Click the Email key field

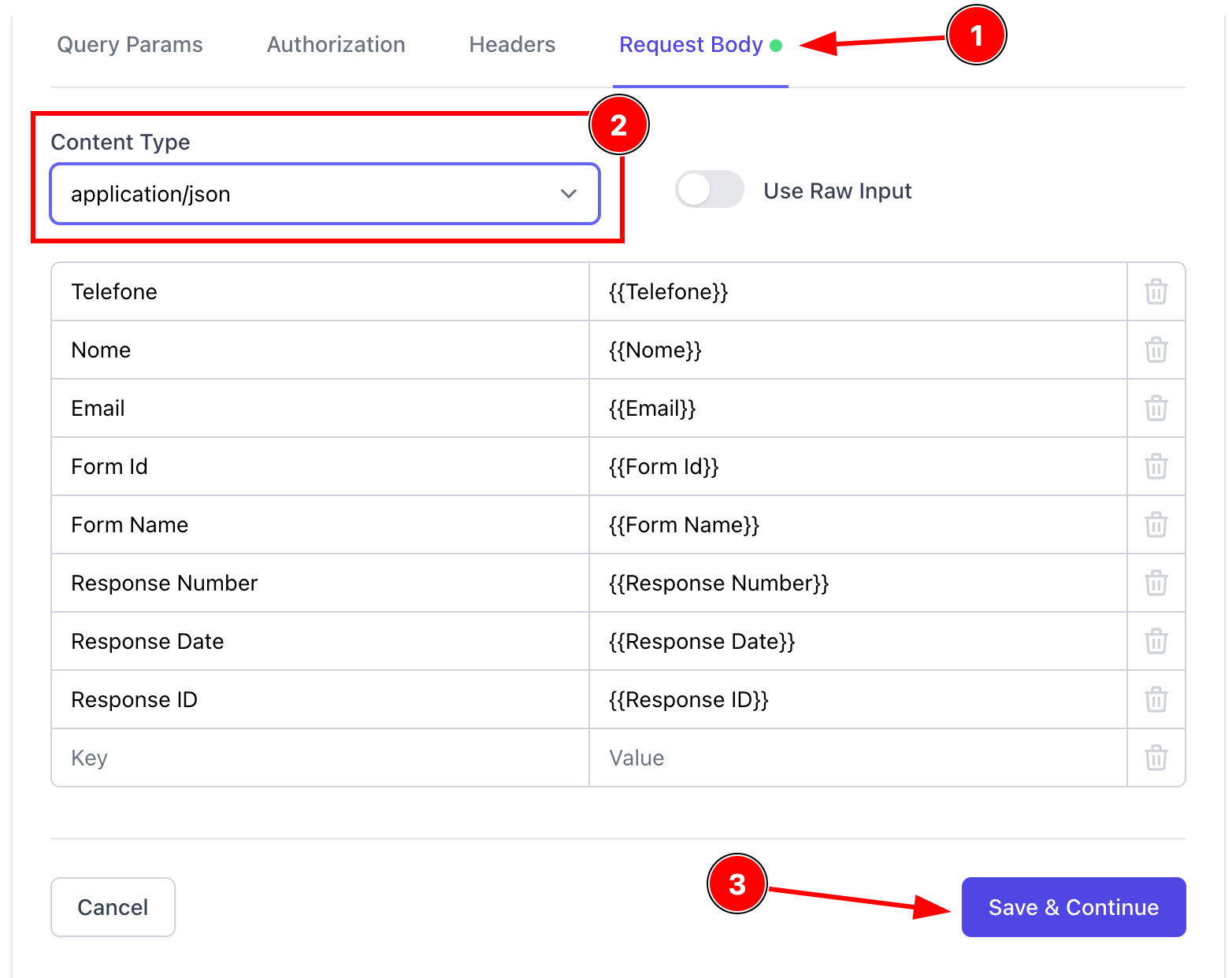(x=319, y=408)
